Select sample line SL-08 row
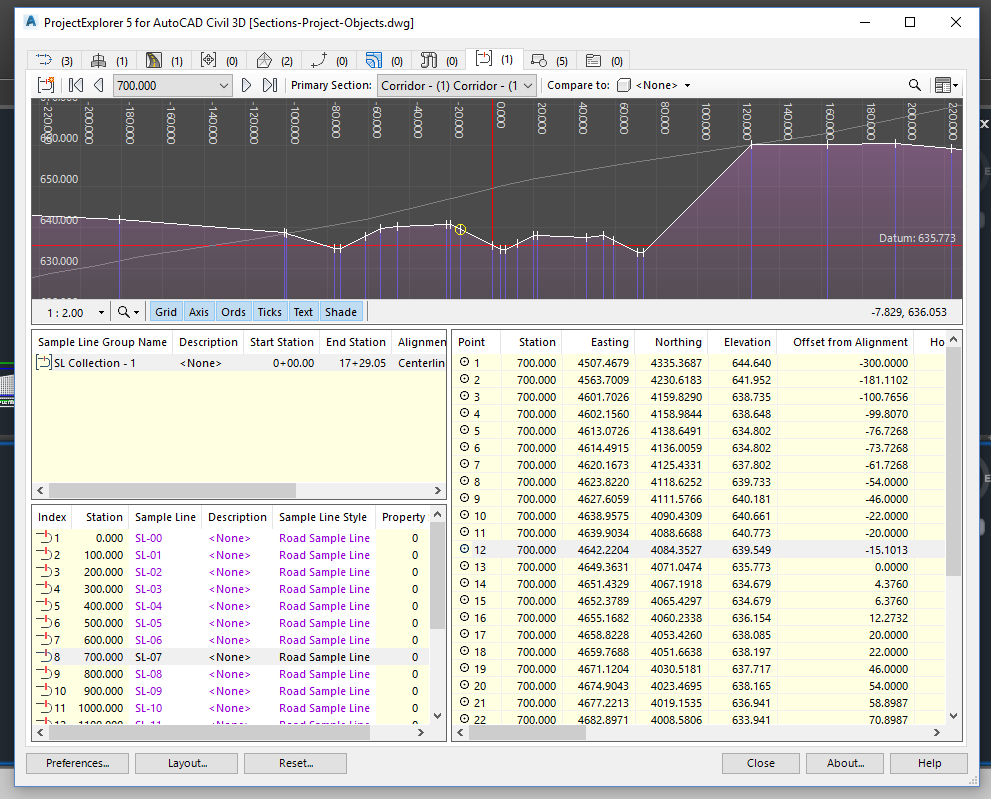Viewport: 991px width, 799px height. click(x=231, y=674)
